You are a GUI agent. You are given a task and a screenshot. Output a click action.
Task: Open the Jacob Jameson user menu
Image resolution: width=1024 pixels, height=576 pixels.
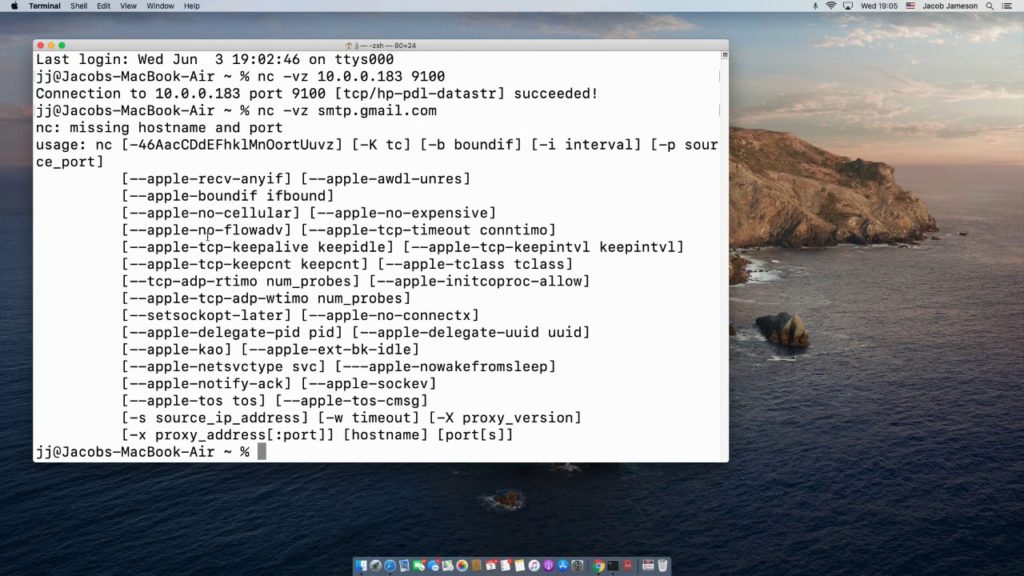pos(950,6)
